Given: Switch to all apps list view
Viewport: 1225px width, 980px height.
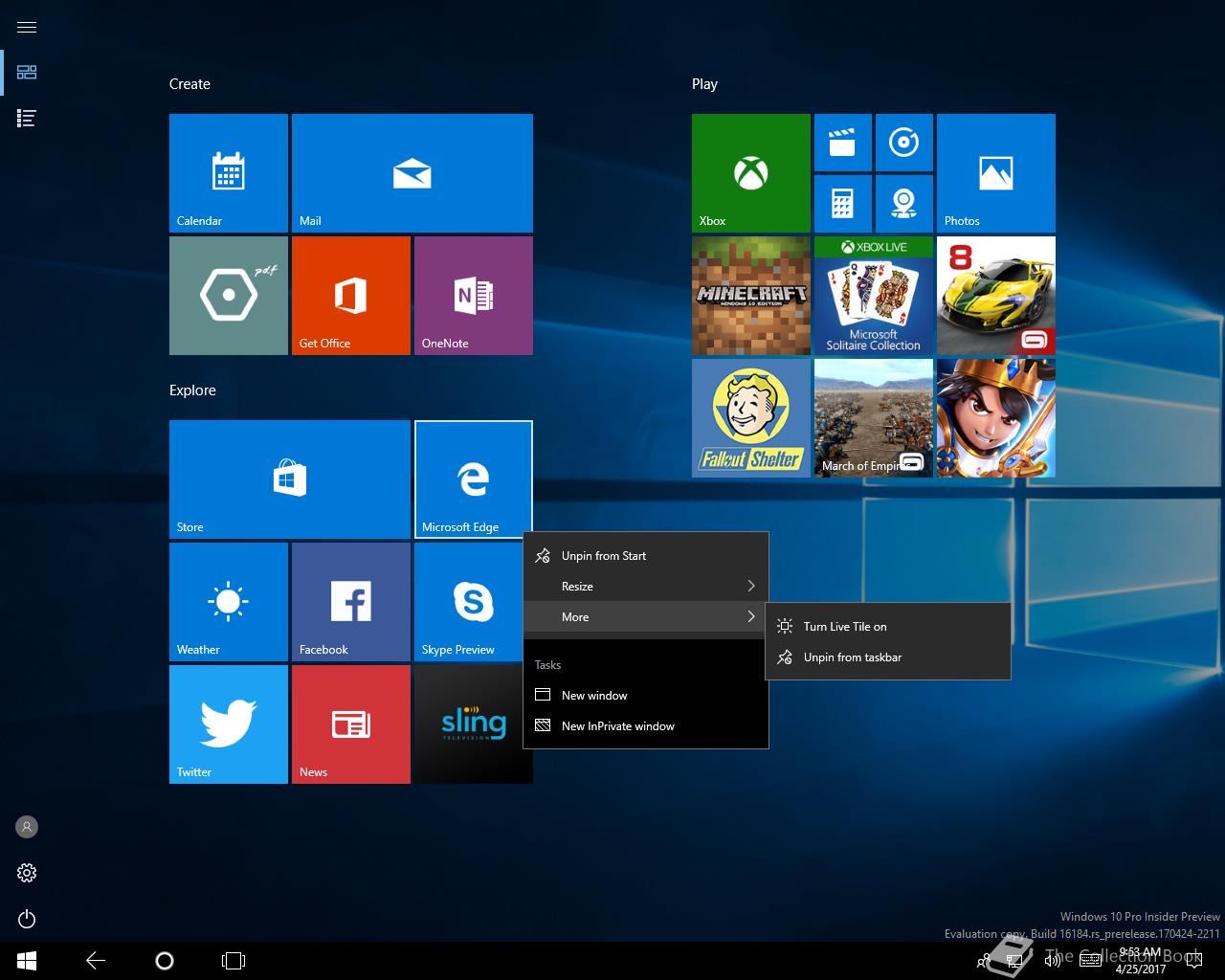Looking at the screenshot, I should 27,119.
